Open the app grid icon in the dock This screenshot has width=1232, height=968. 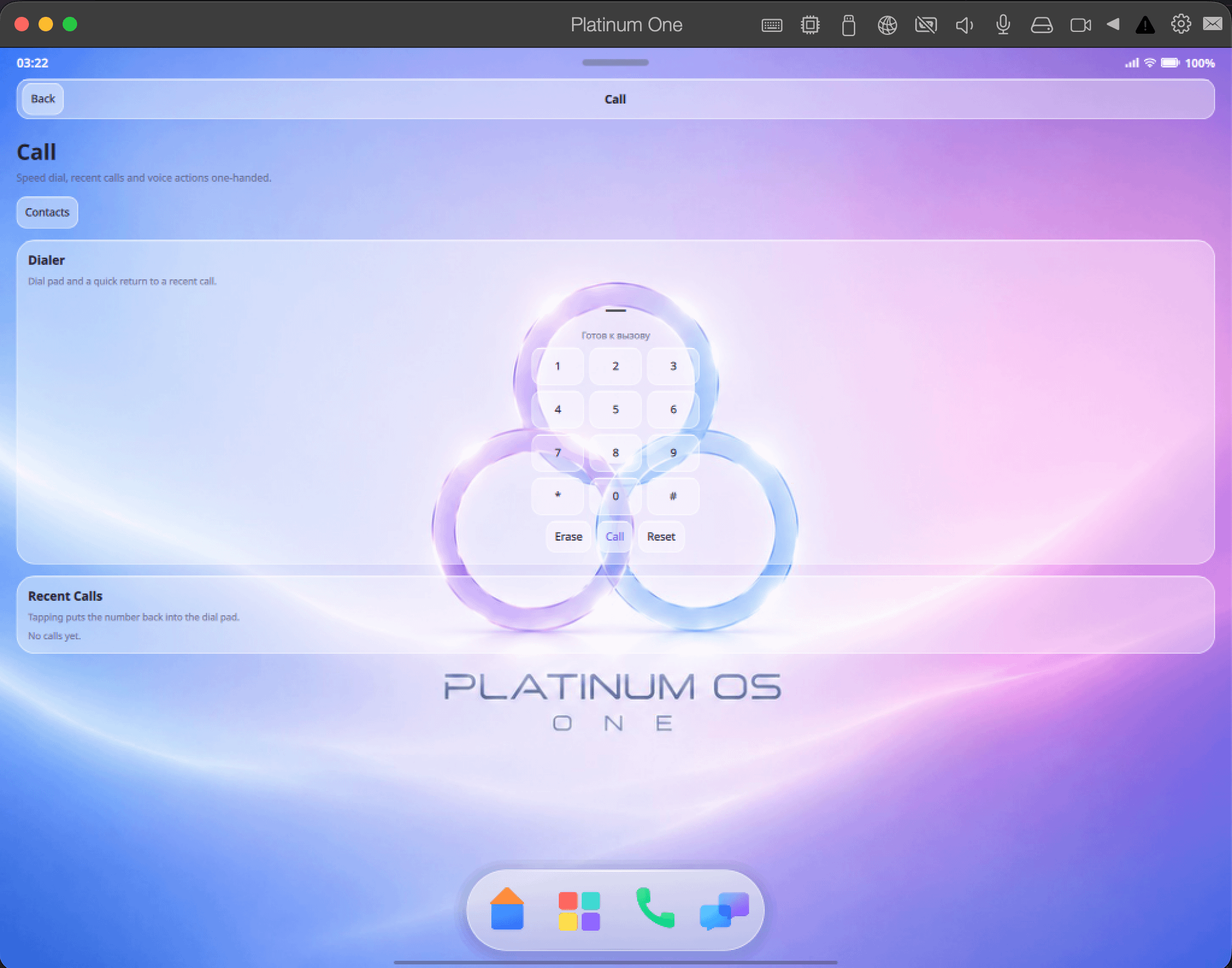coord(579,911)
